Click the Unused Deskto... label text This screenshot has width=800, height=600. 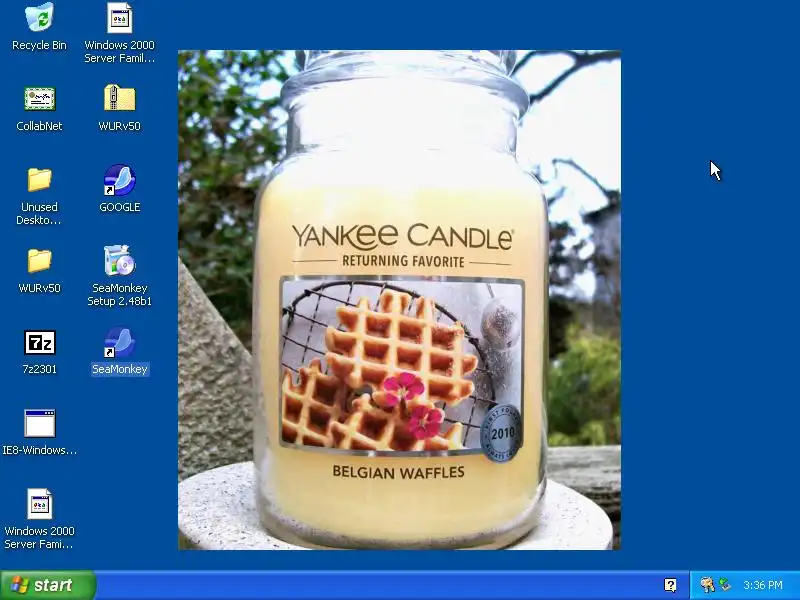pos(39,213)
